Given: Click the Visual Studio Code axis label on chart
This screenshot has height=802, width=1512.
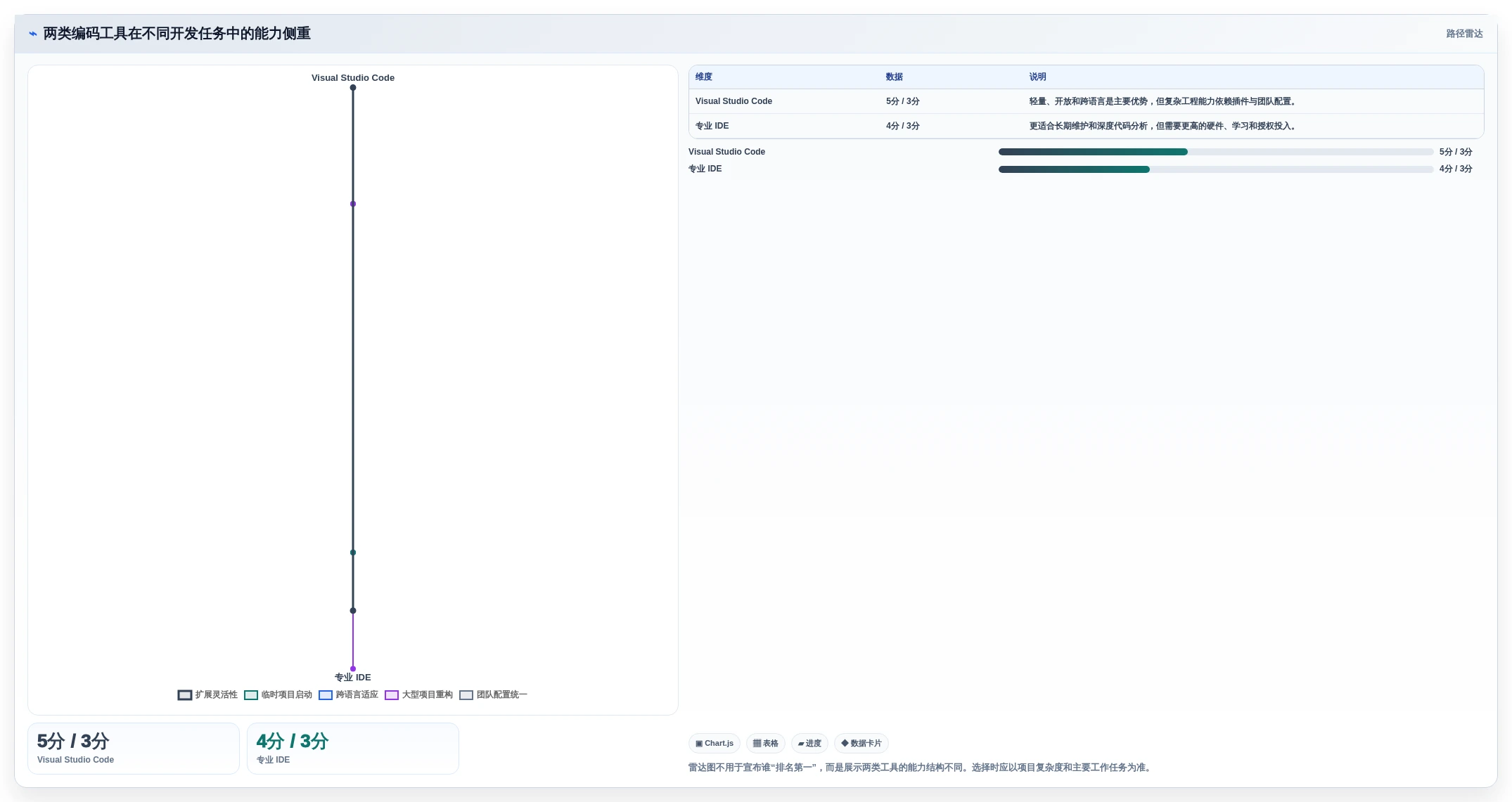Looking at the screenshot, I should [x=353, y=78].
